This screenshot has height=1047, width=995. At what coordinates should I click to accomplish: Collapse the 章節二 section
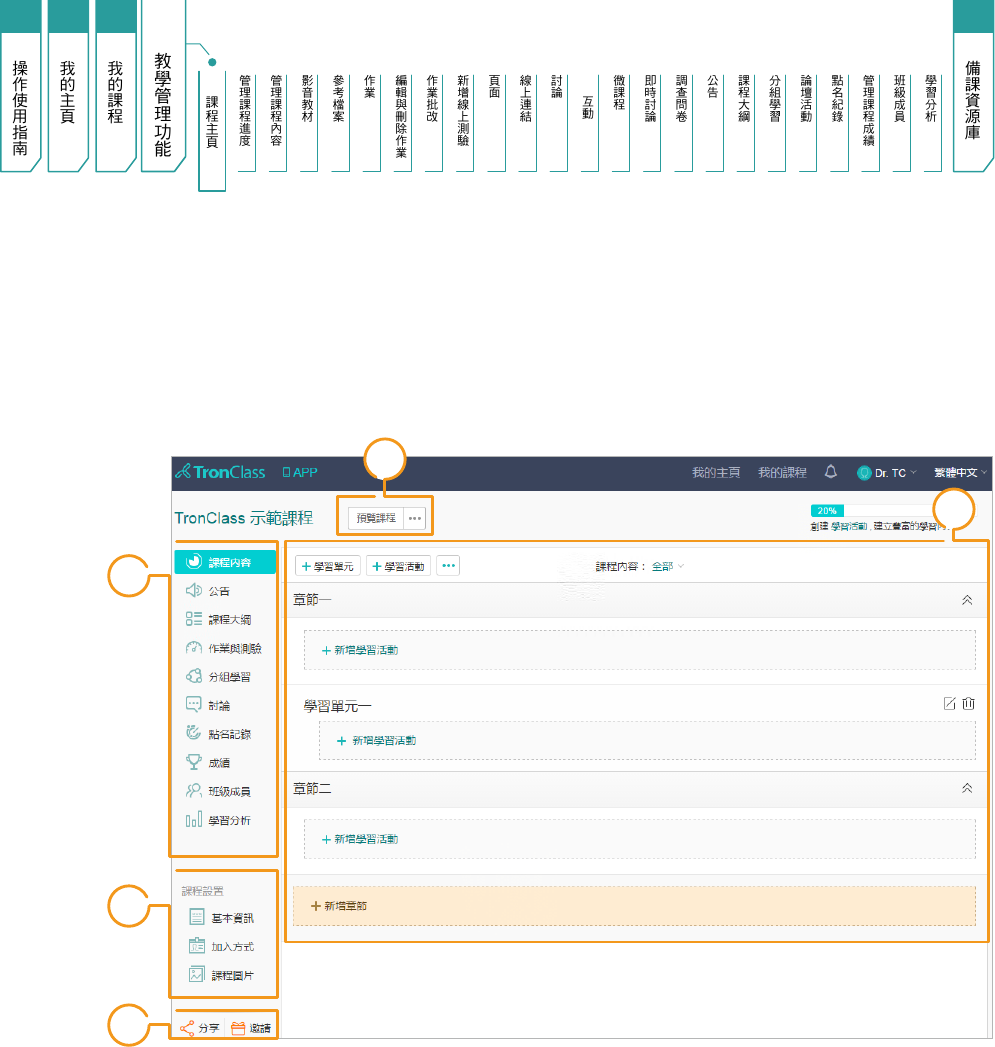[x=967, y=789]
